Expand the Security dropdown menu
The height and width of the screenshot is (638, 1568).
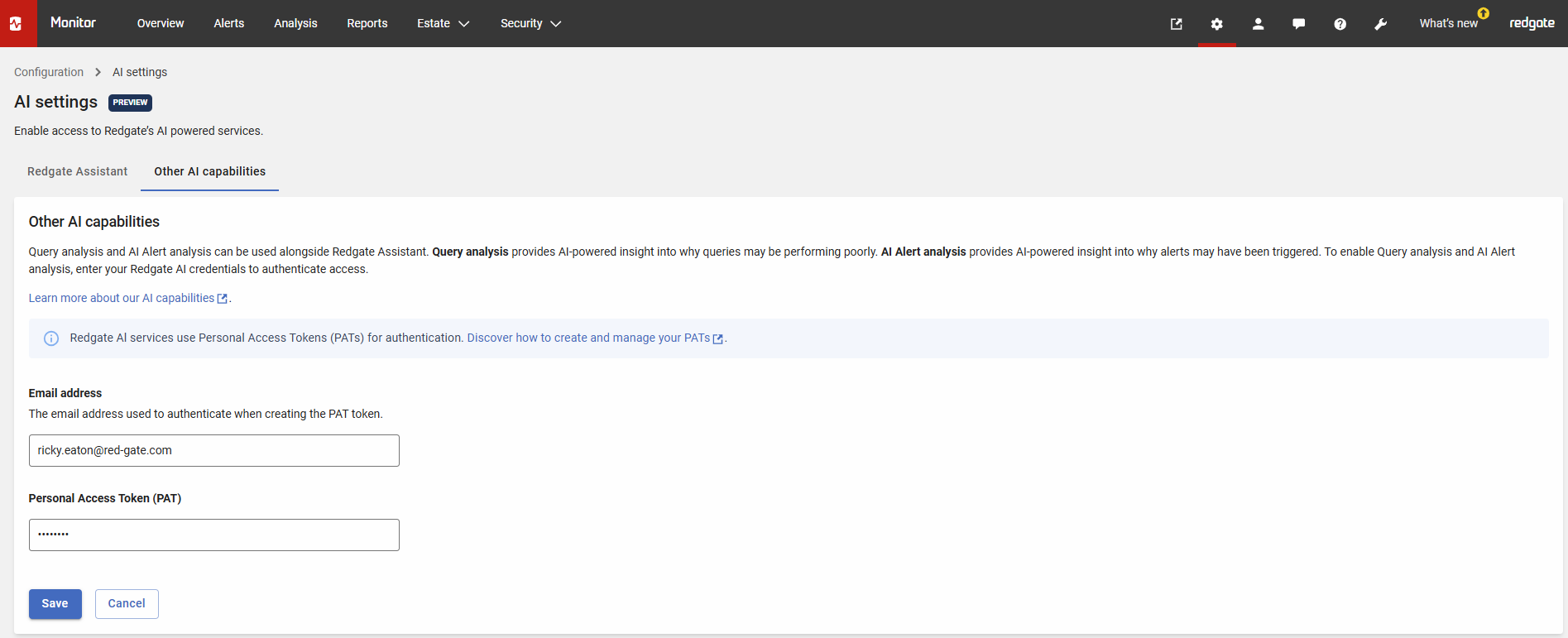coord(530,23)
